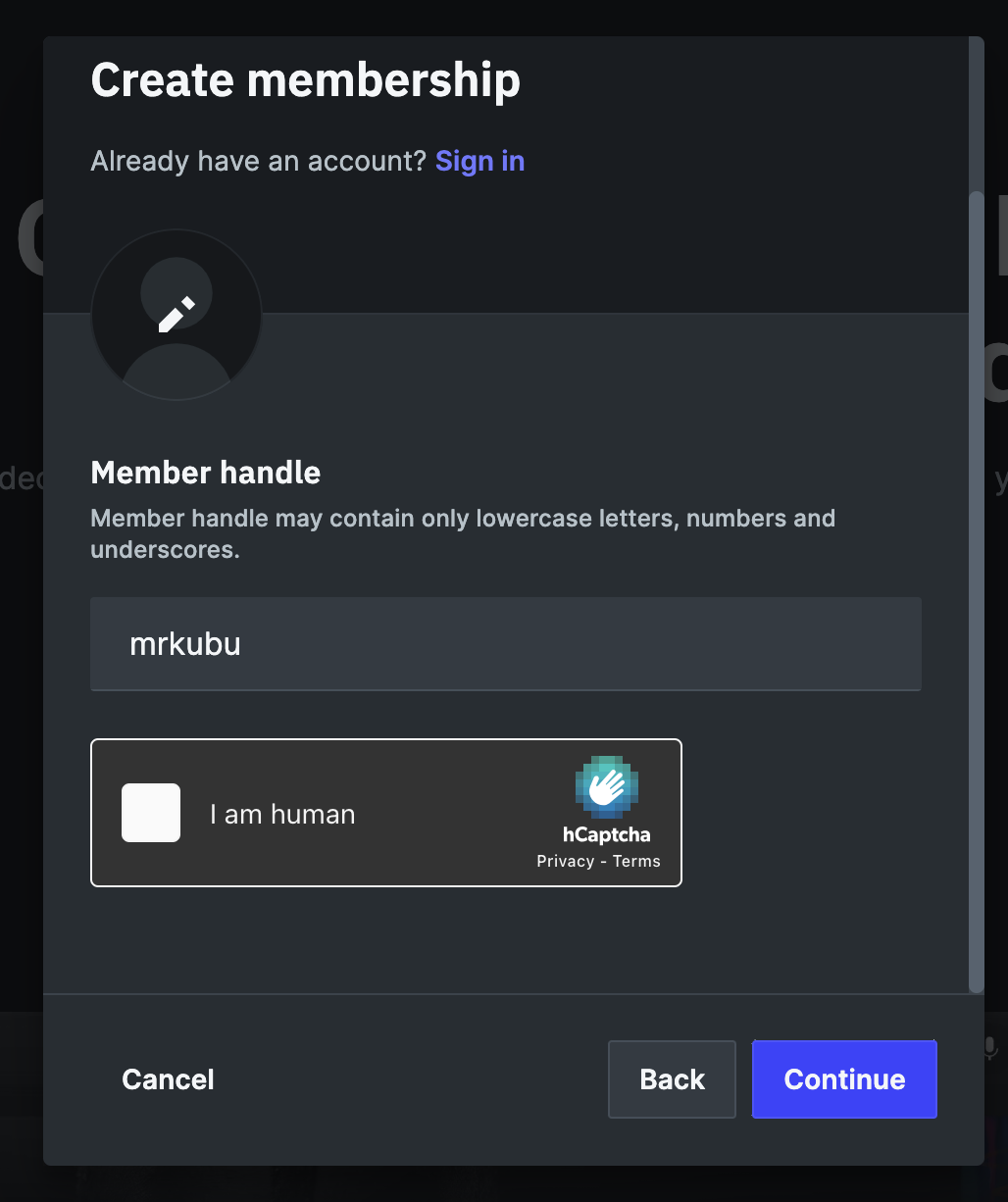Verify humanity by ticking the captcha box

point(150,813)
